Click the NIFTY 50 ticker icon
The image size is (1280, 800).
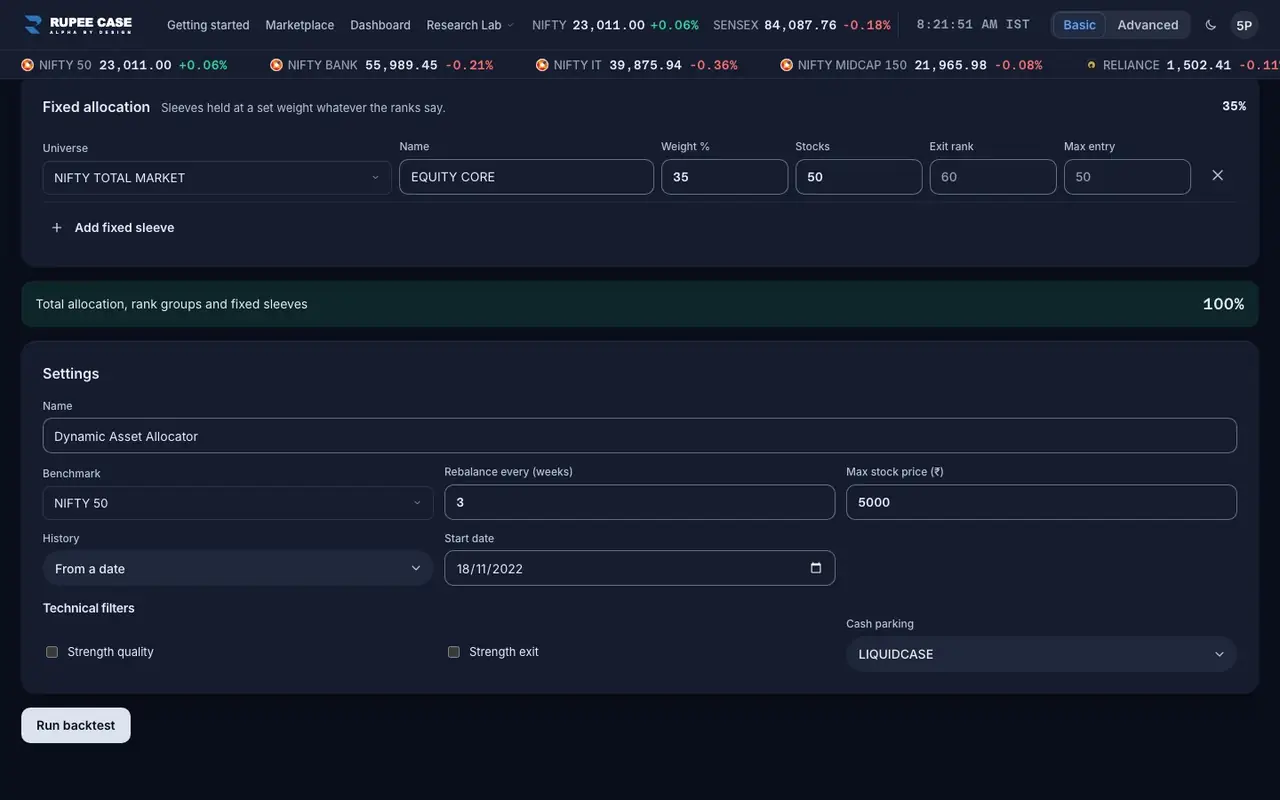(x=28, y=65)
